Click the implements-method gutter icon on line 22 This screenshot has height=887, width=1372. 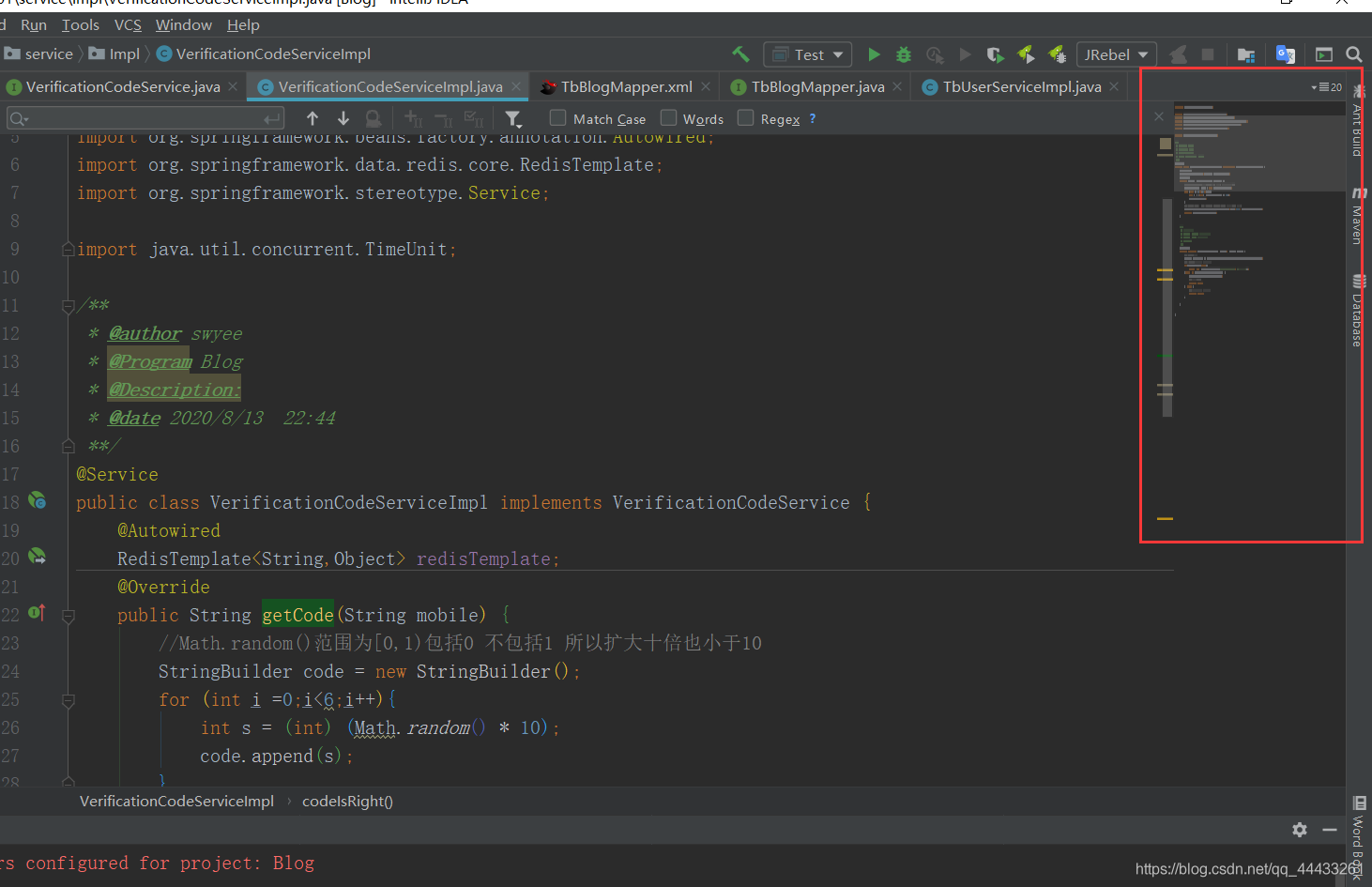[37, 613]
